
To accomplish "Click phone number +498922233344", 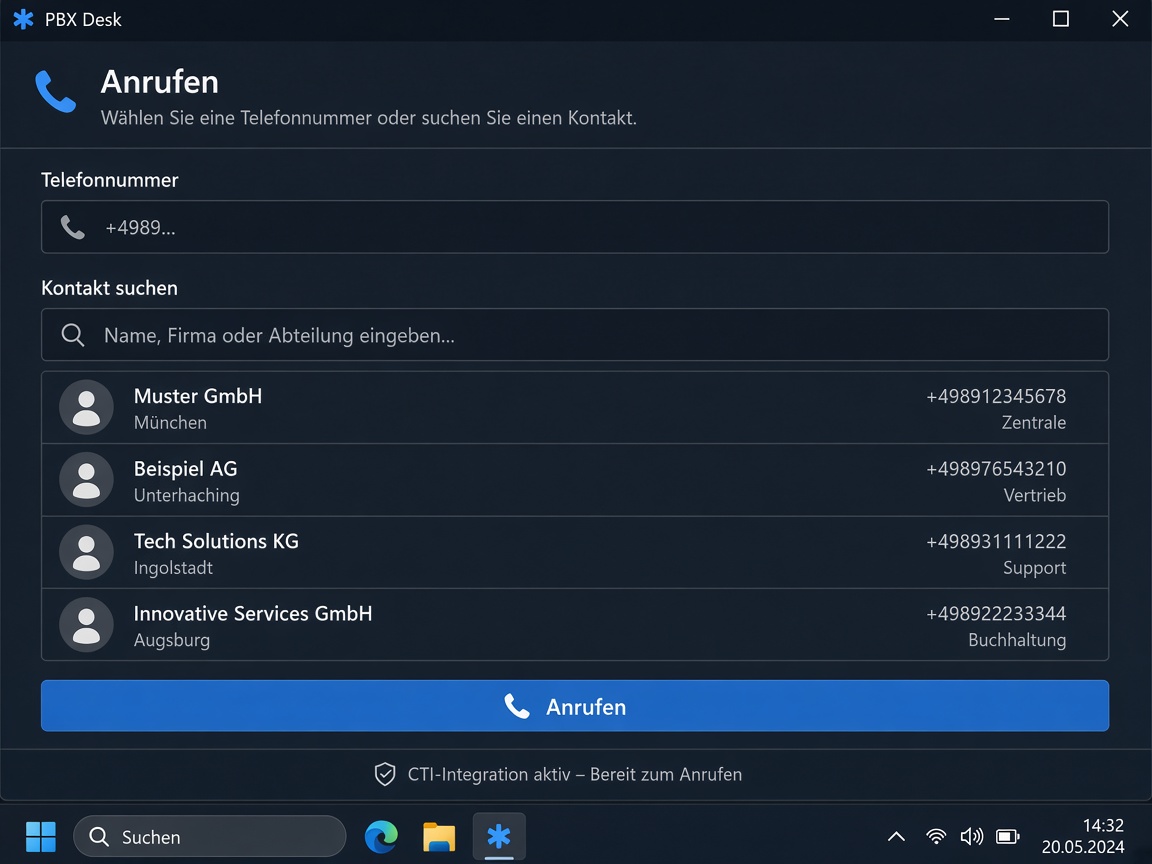I will point(996,613).
